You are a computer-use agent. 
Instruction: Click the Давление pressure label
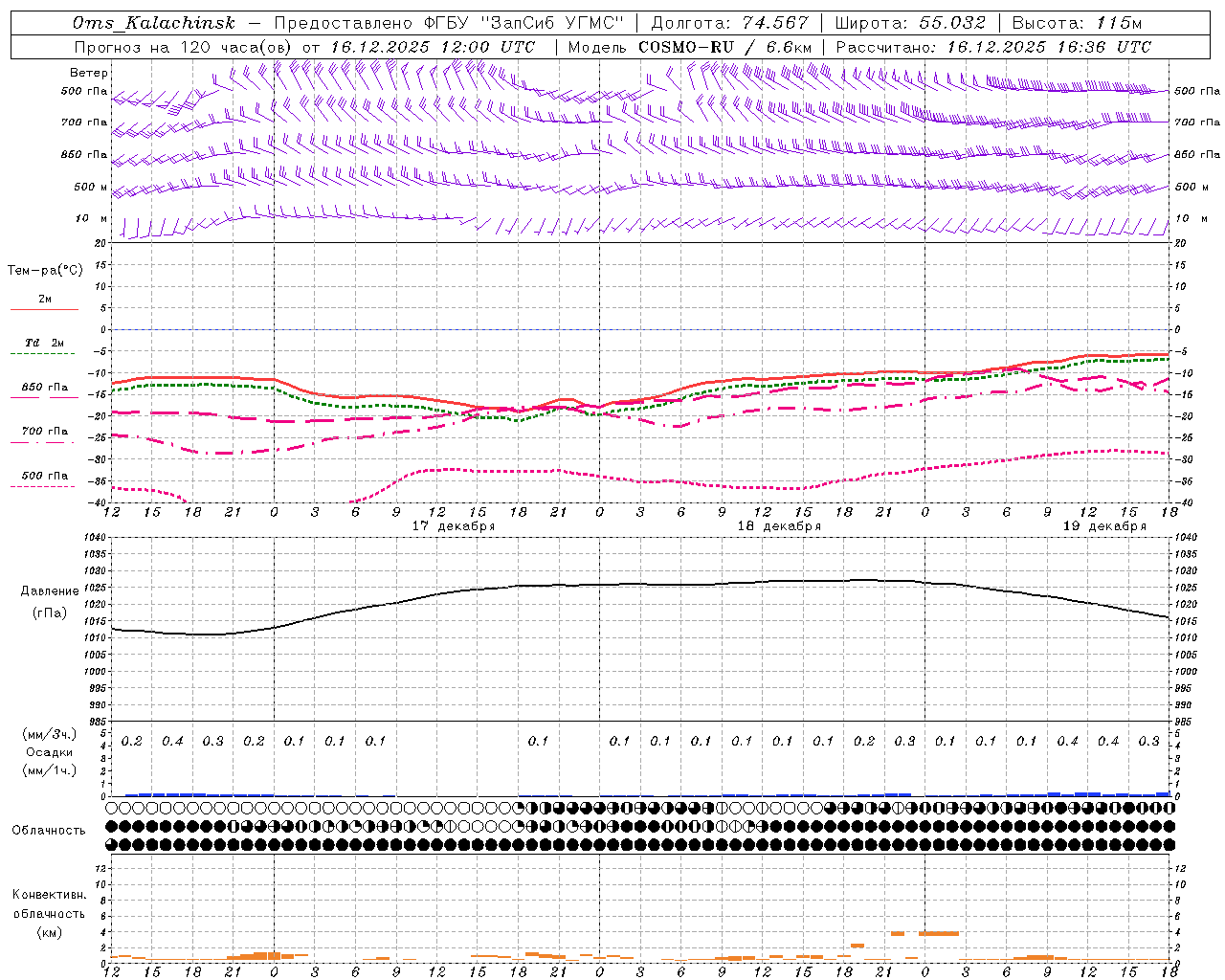click(50, 591)
